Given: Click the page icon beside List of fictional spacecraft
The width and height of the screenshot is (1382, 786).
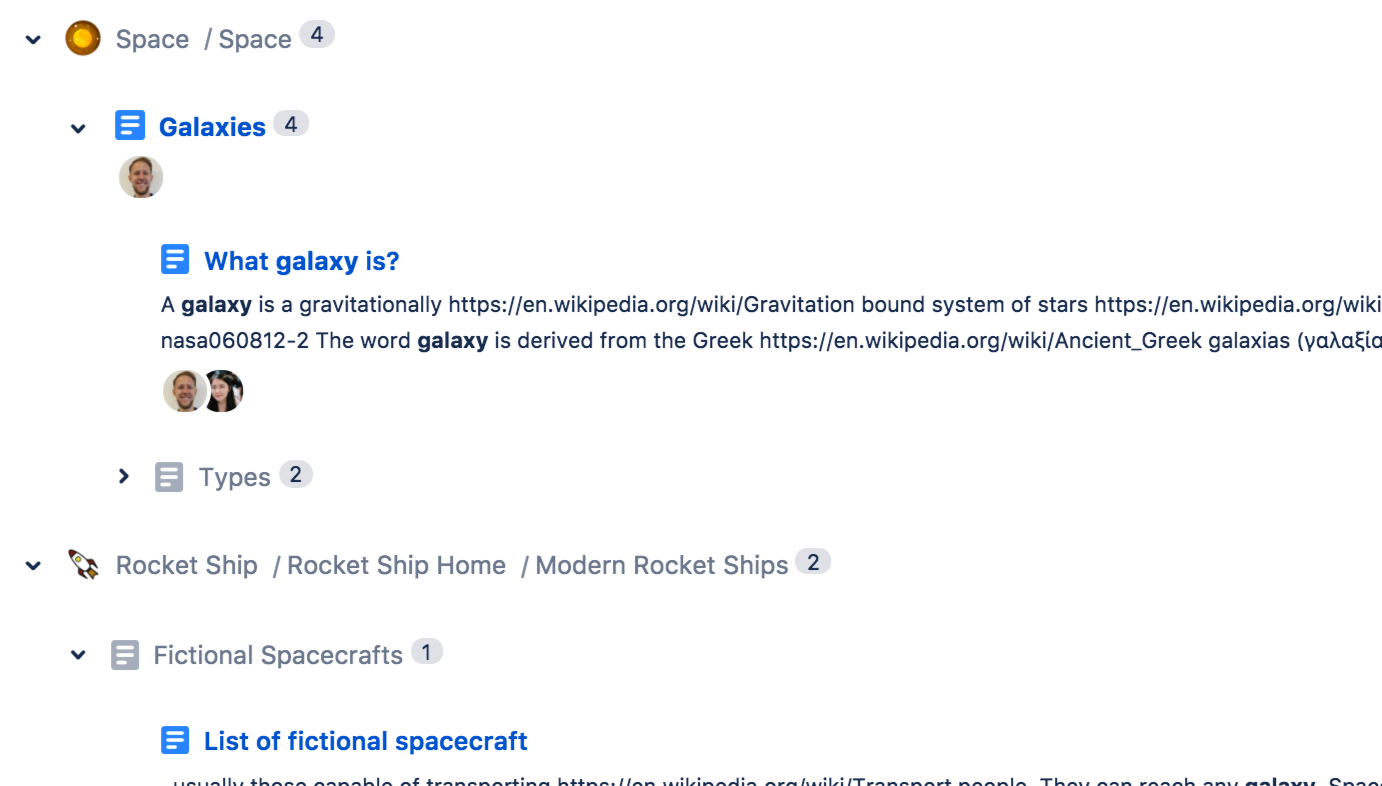Looking at the screenshot, I should tap(175, 739).
